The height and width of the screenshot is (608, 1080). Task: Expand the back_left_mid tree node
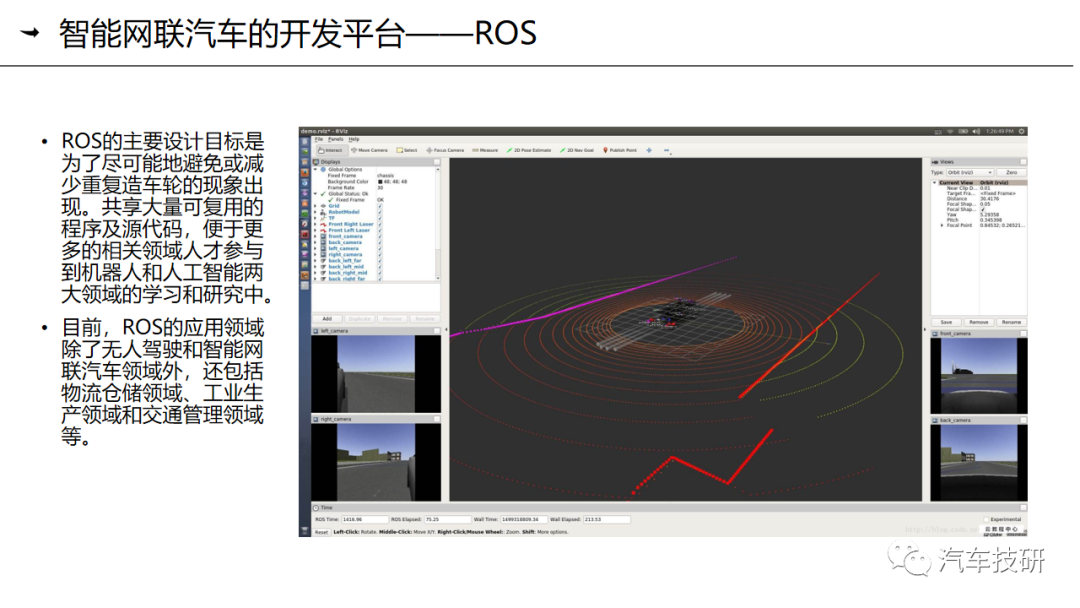[315, 267]
